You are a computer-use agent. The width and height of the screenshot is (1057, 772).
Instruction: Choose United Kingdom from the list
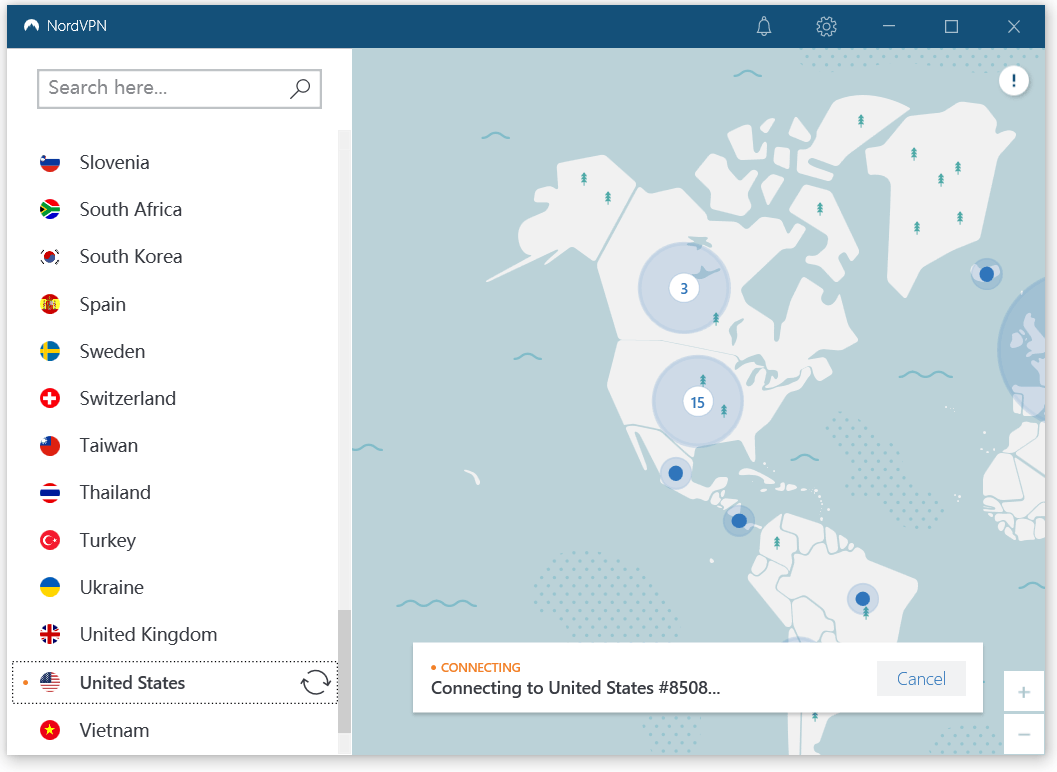(175, 634)
